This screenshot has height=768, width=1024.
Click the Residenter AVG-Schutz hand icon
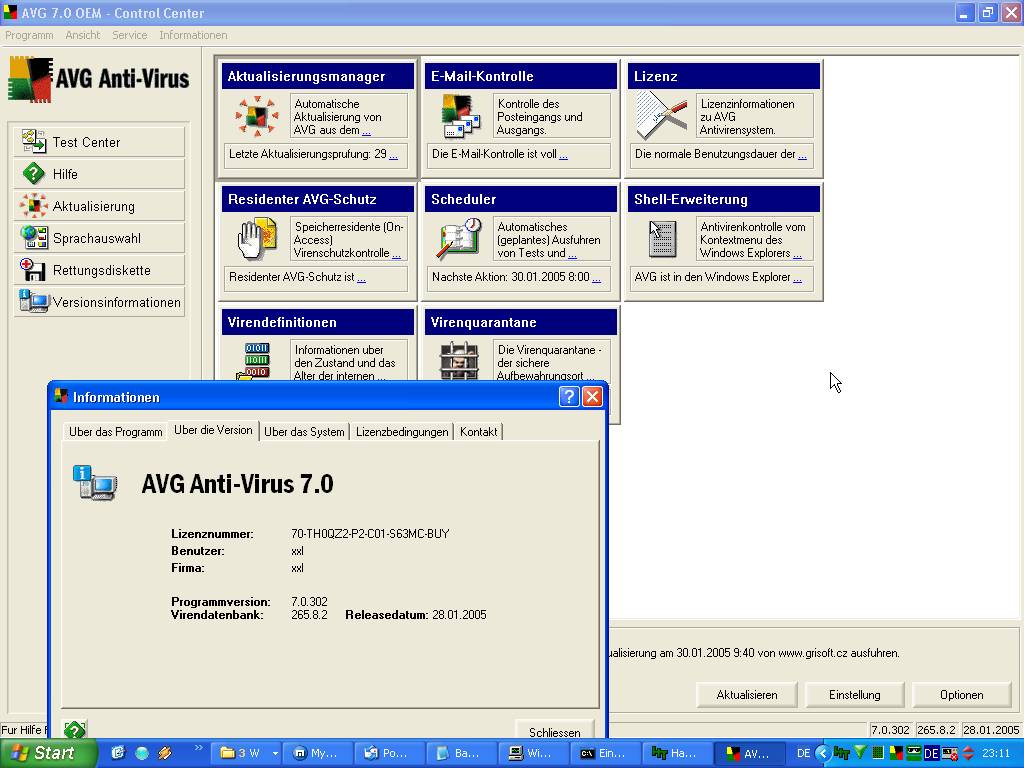pos(257,239)
